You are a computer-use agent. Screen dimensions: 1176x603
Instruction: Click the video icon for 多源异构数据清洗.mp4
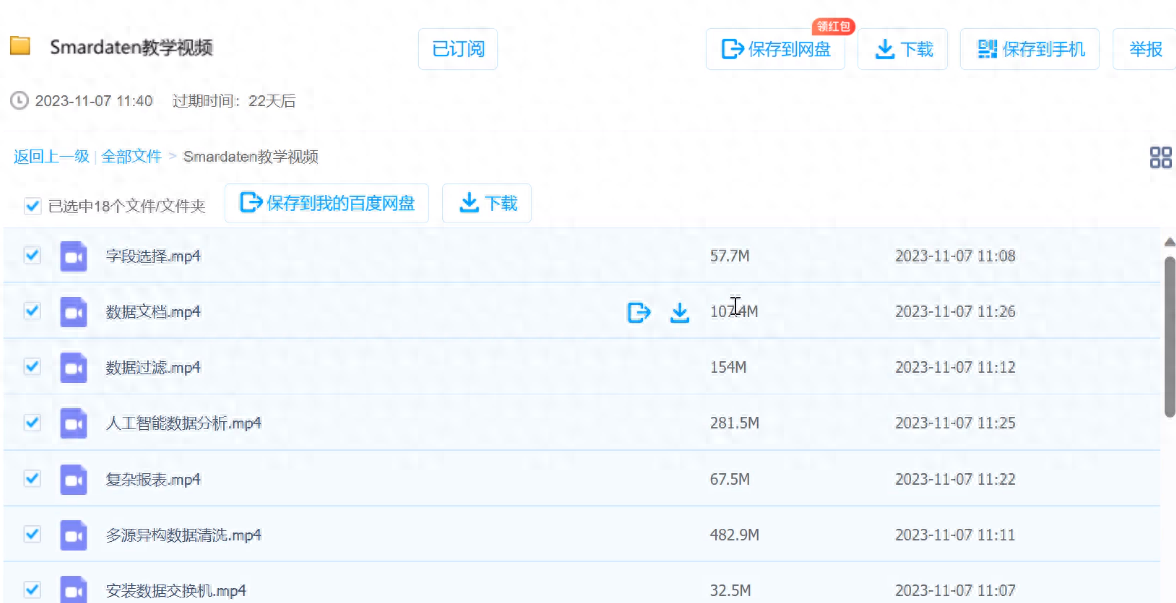point(73,536)
